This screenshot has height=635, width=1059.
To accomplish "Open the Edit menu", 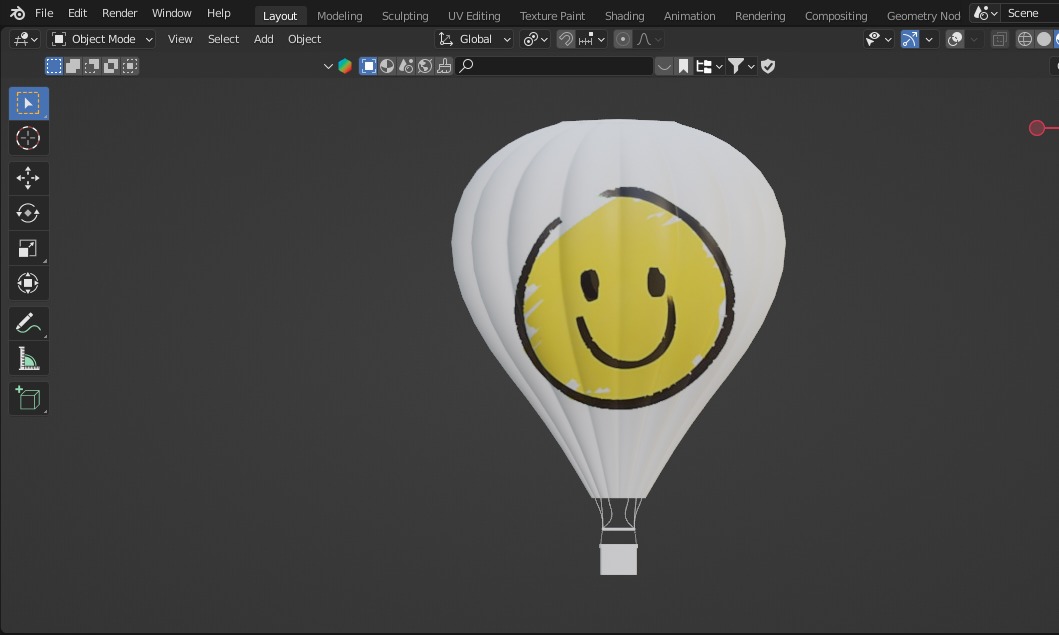I will [77, 13].
